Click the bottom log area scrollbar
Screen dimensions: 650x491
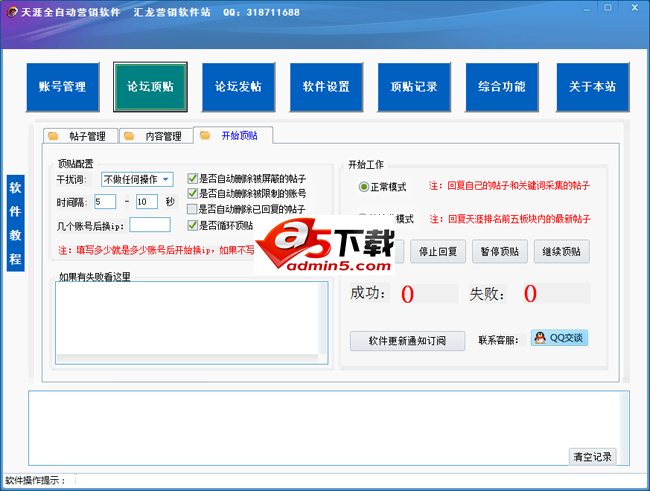pyautogui.click(x=624, y=428)
